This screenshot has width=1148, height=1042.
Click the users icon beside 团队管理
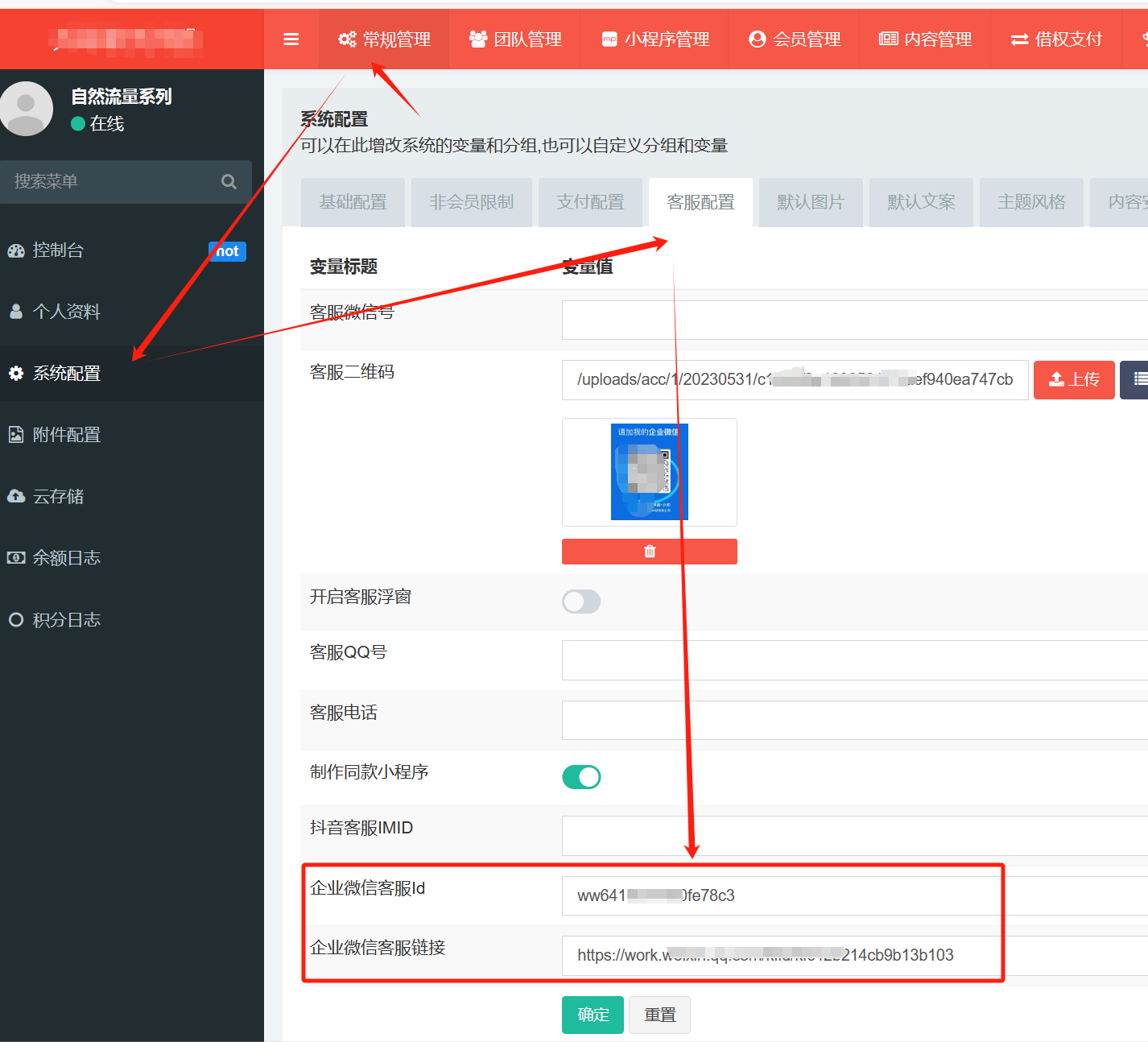point(478,39)
